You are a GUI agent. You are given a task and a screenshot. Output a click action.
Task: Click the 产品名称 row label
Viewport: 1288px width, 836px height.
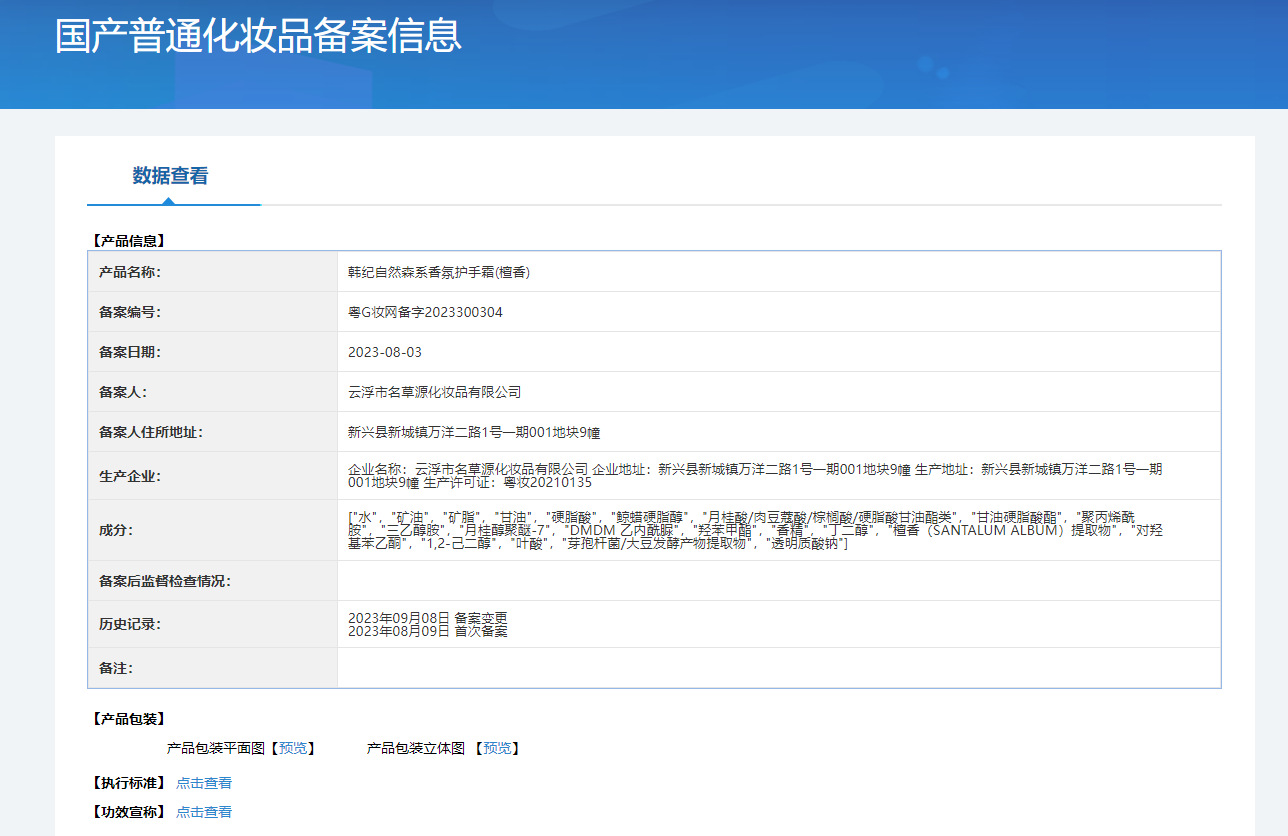pyautogui.click(x=130, y=272)
